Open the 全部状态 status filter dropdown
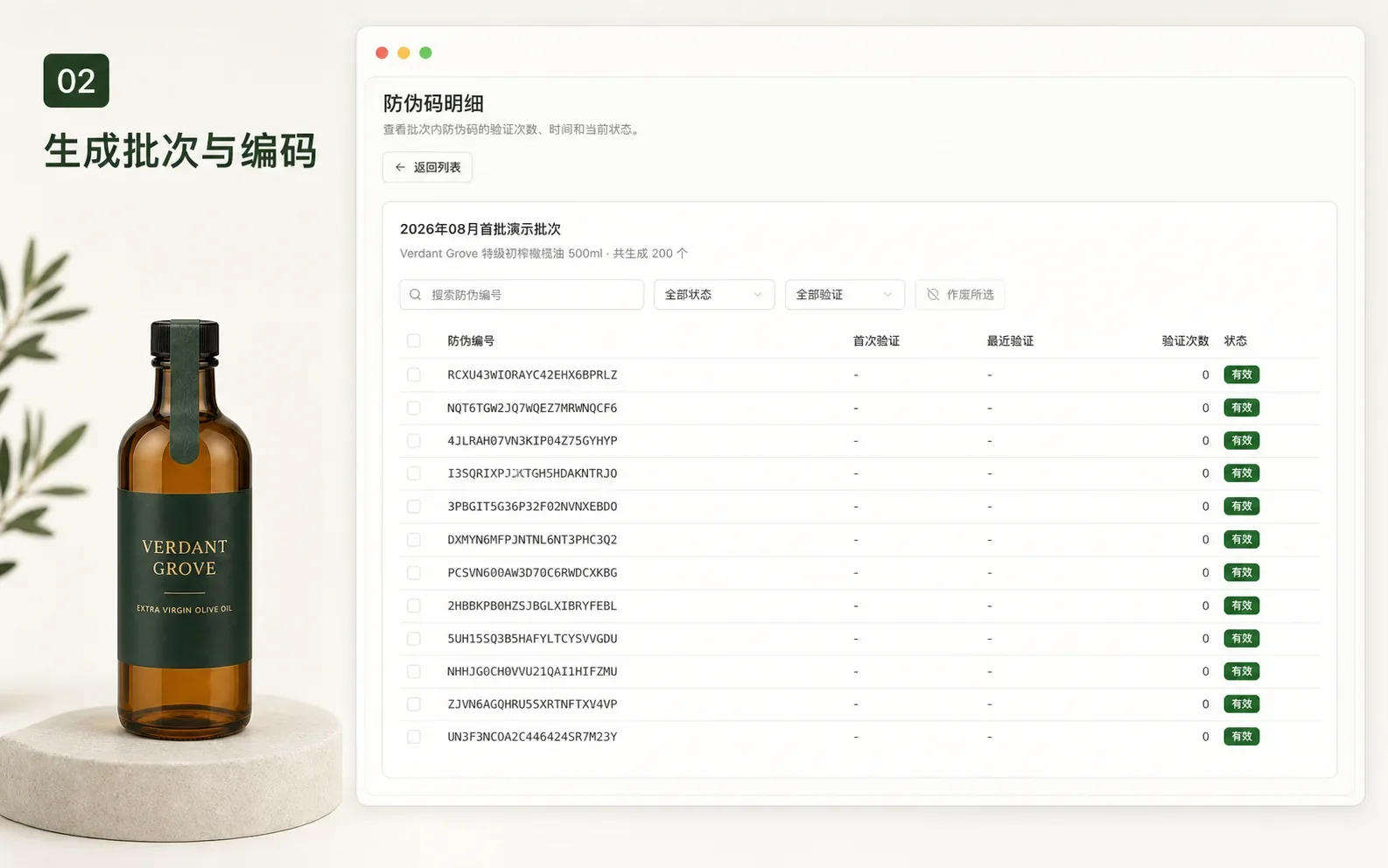Screen dimensions: 1388x868 click(714, 295)
